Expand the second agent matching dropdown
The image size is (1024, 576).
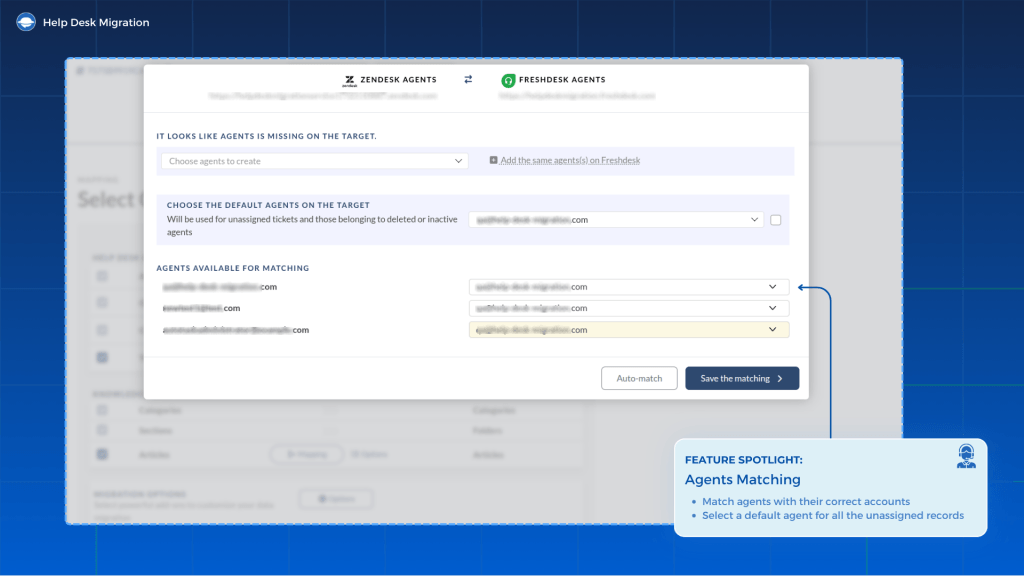pyautogui.click(x=629, y=308)
